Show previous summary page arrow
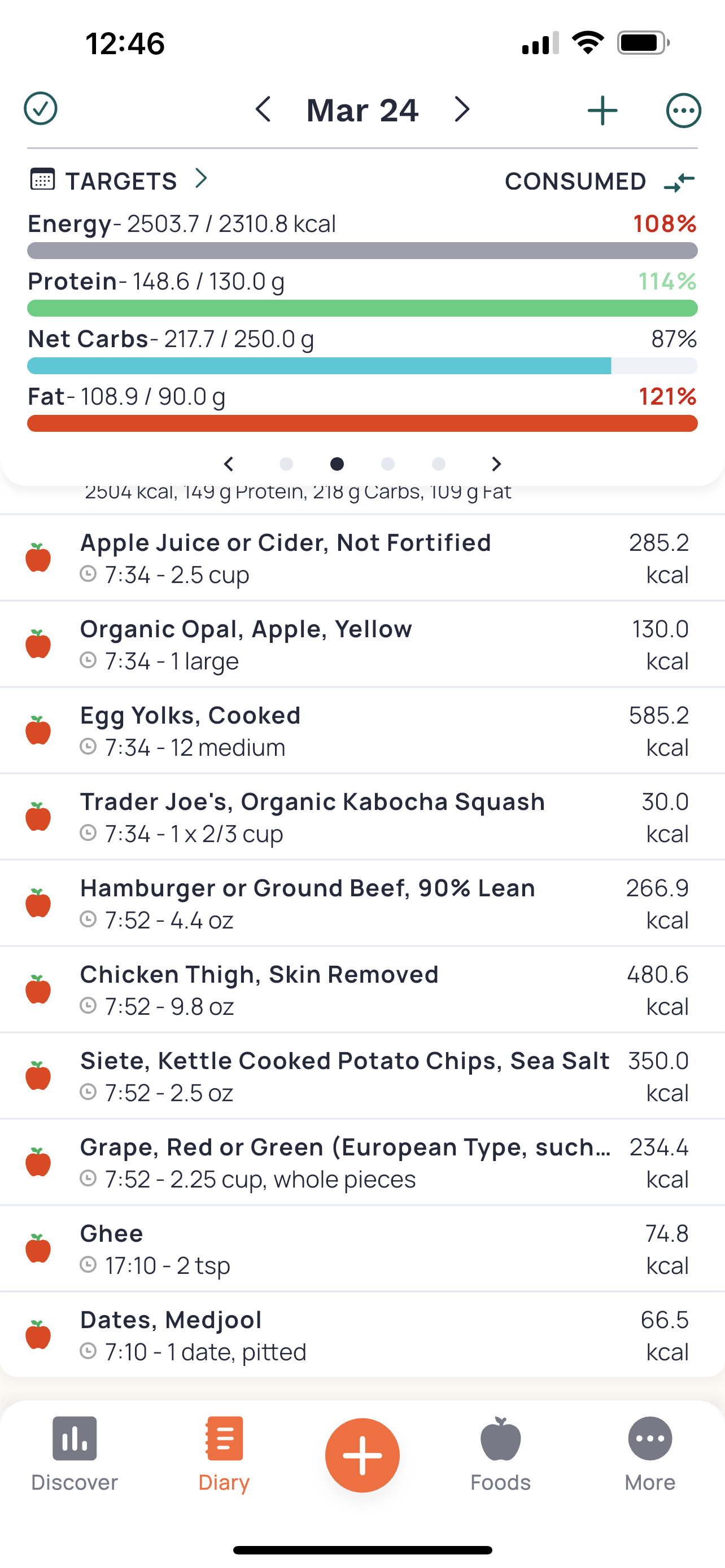725x1568 pixels. (x=229, y=465)
